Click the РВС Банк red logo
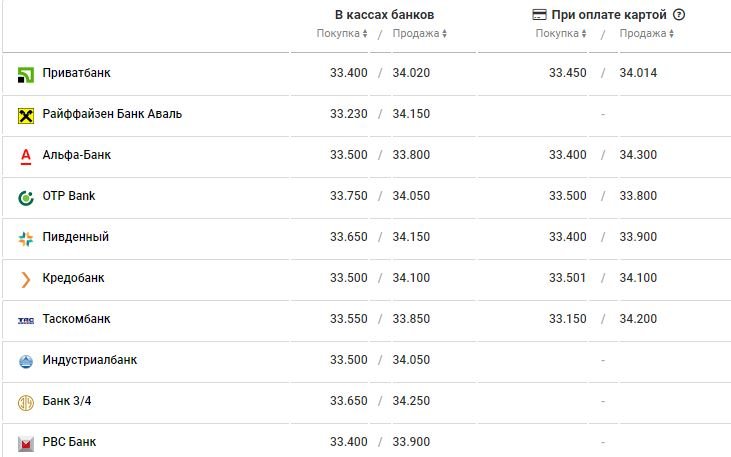The height and width of the screenshot is (457, 731). pyautogui.click(x=26, y=443)
